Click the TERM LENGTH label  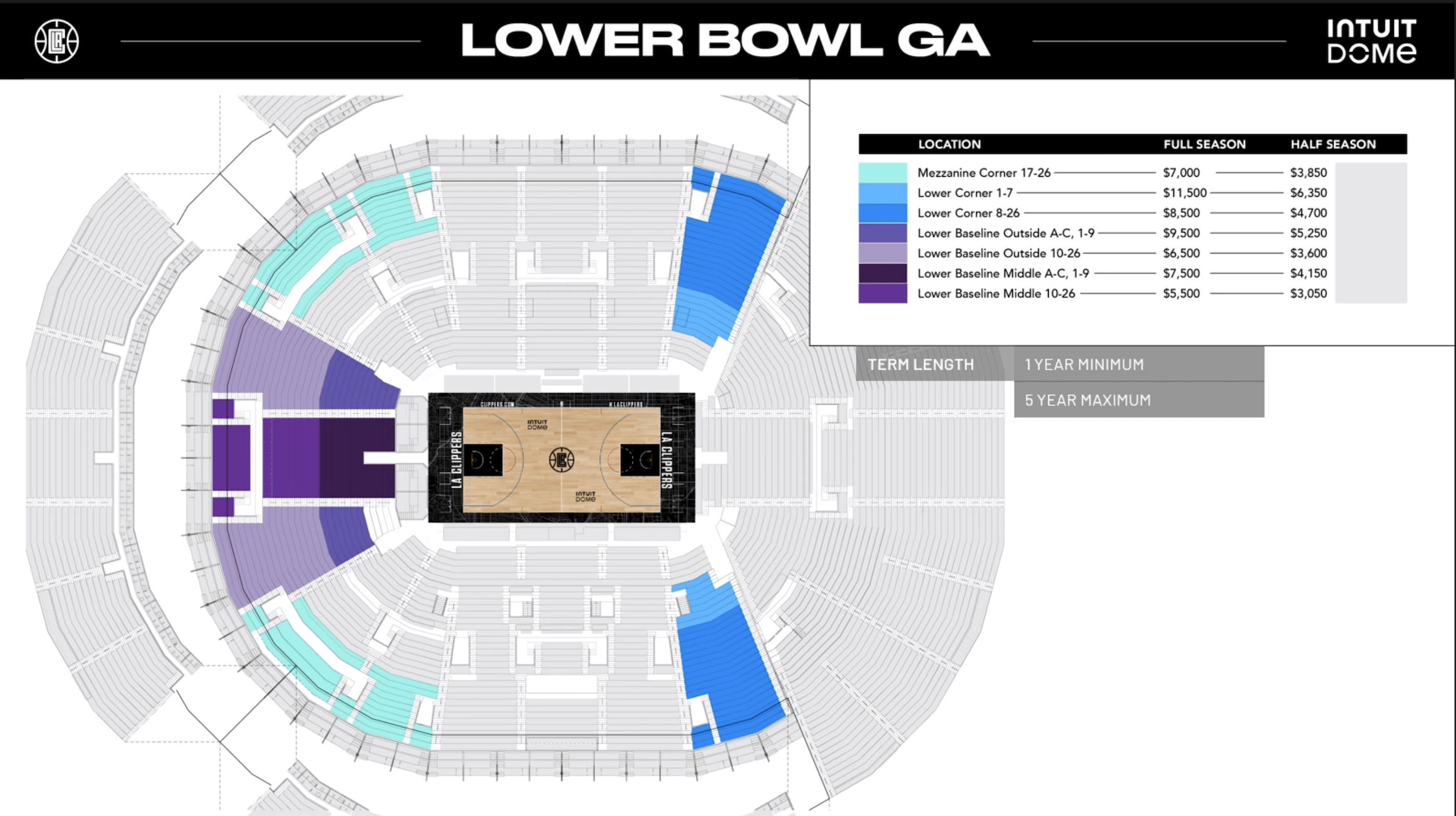920,364
